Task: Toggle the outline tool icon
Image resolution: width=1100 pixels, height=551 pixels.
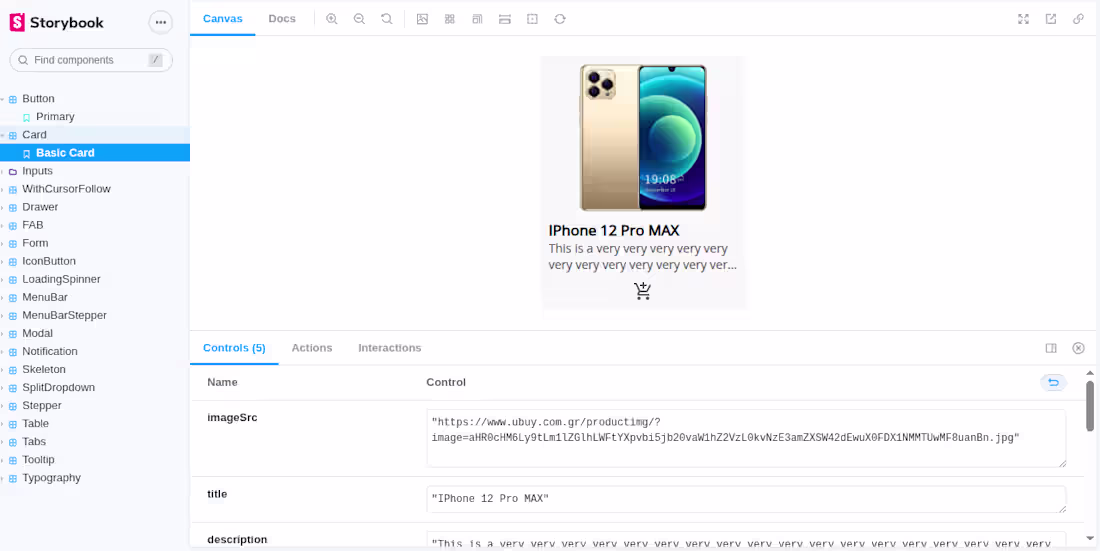Action: tap(532, 19)
